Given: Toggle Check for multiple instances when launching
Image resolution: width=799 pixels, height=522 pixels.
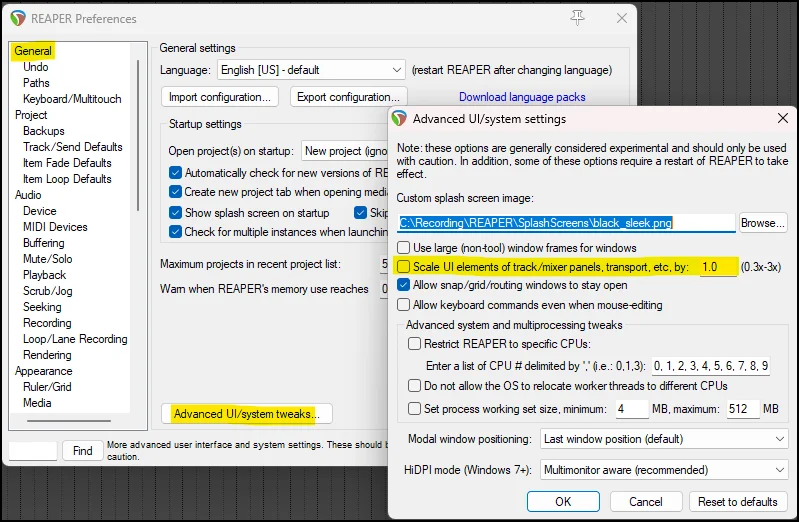Looking at the screenshot, I should 175,232.
